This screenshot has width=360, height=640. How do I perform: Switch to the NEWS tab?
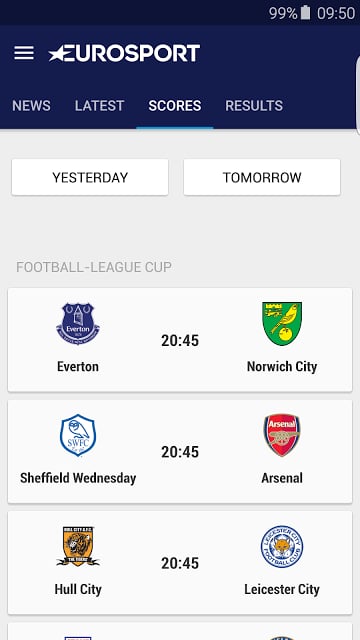click(x=31, y=106)
